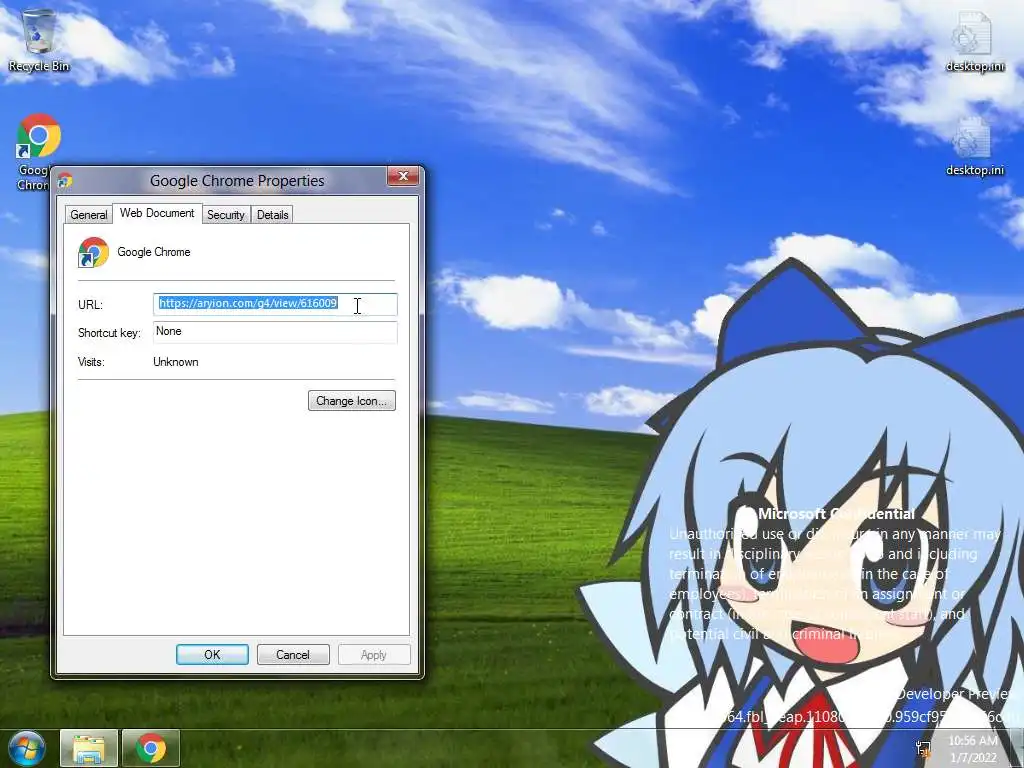Click the Change Icon... button
This screenshot has width=1024, height=768.
[x=351, y=401]
